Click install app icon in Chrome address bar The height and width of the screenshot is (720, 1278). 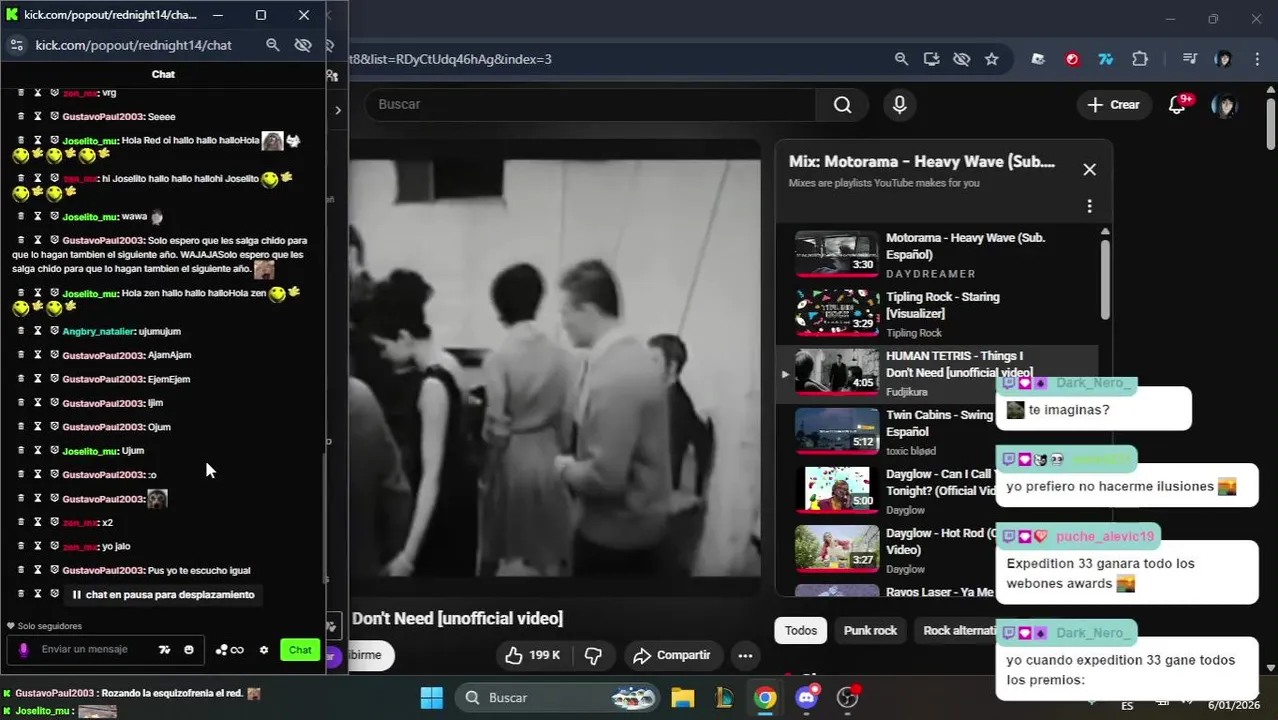[932, 59]
